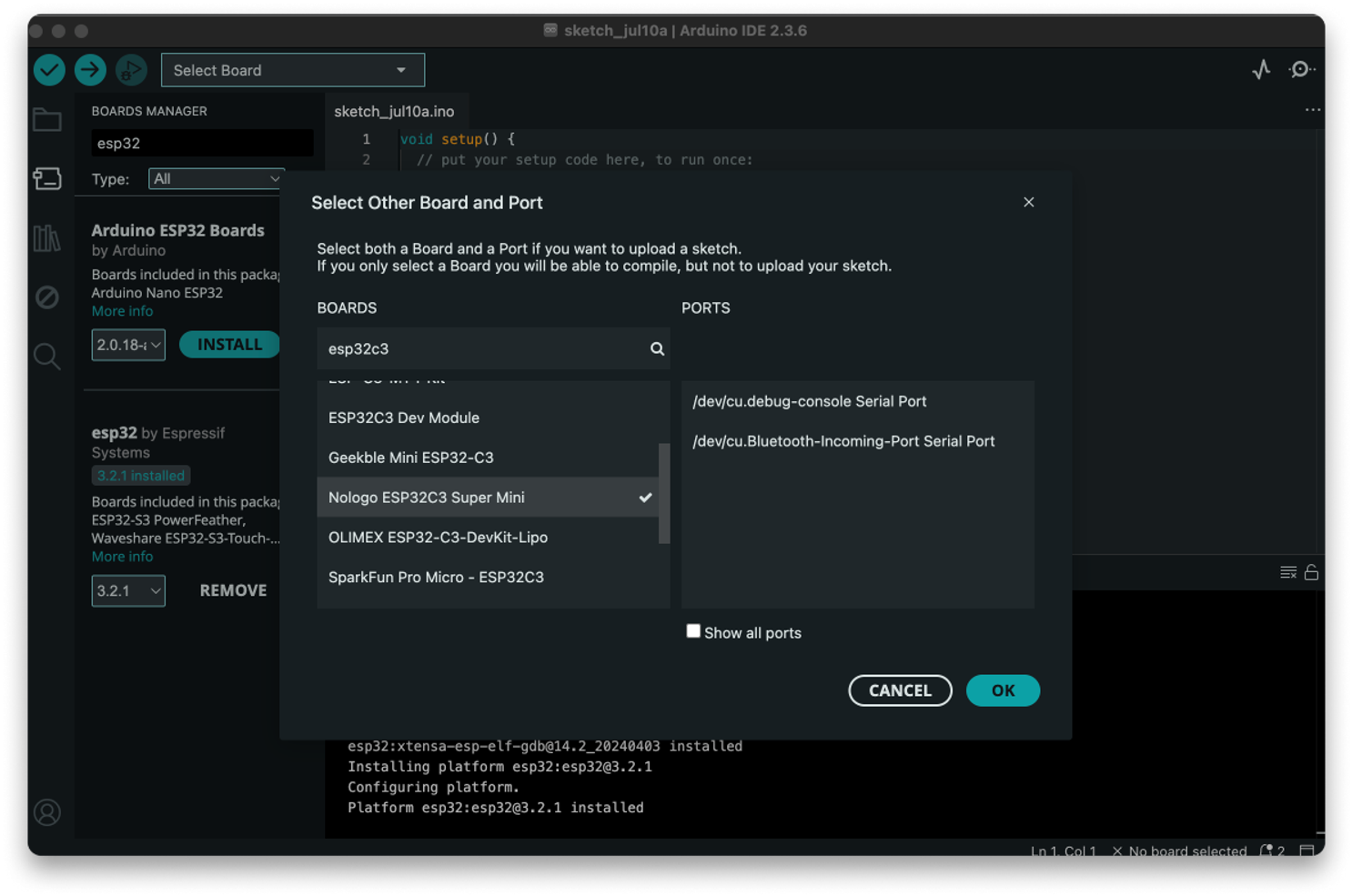Click the boards list scrollbar
Image resolution: width=1352 pixels, height=896 pixels.
(664, 493)
